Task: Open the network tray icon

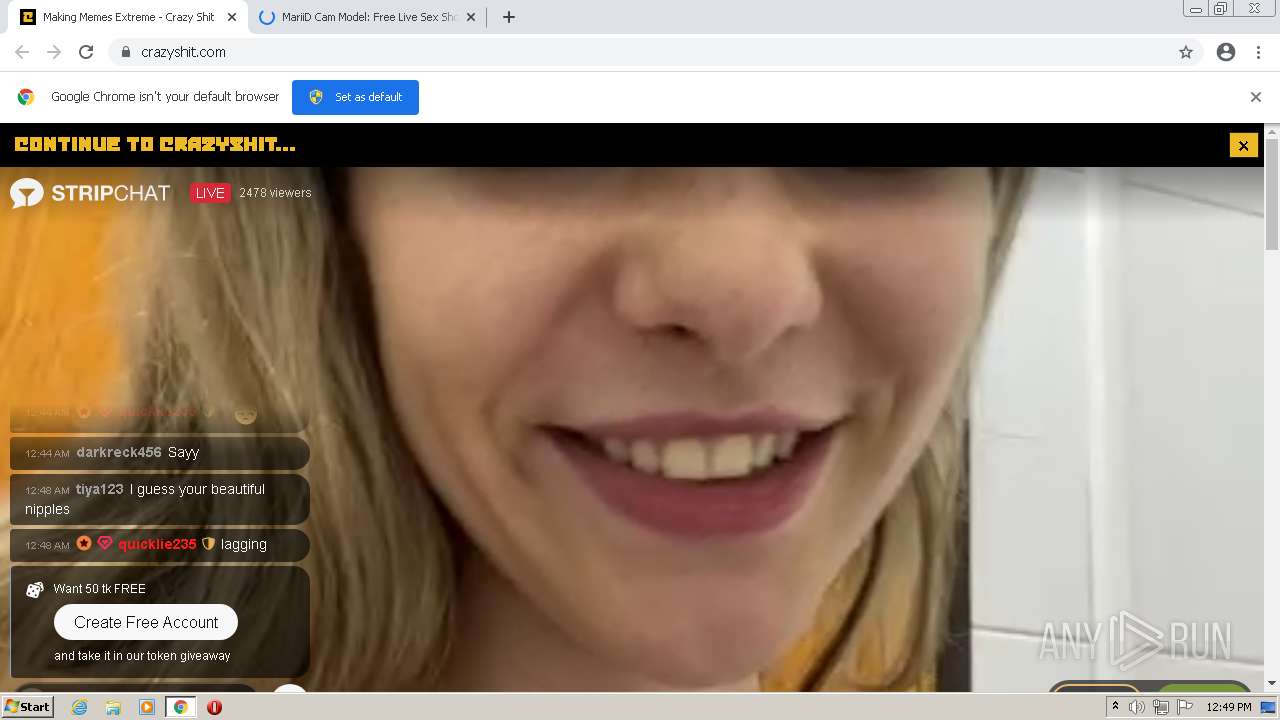Action: 1161,707
